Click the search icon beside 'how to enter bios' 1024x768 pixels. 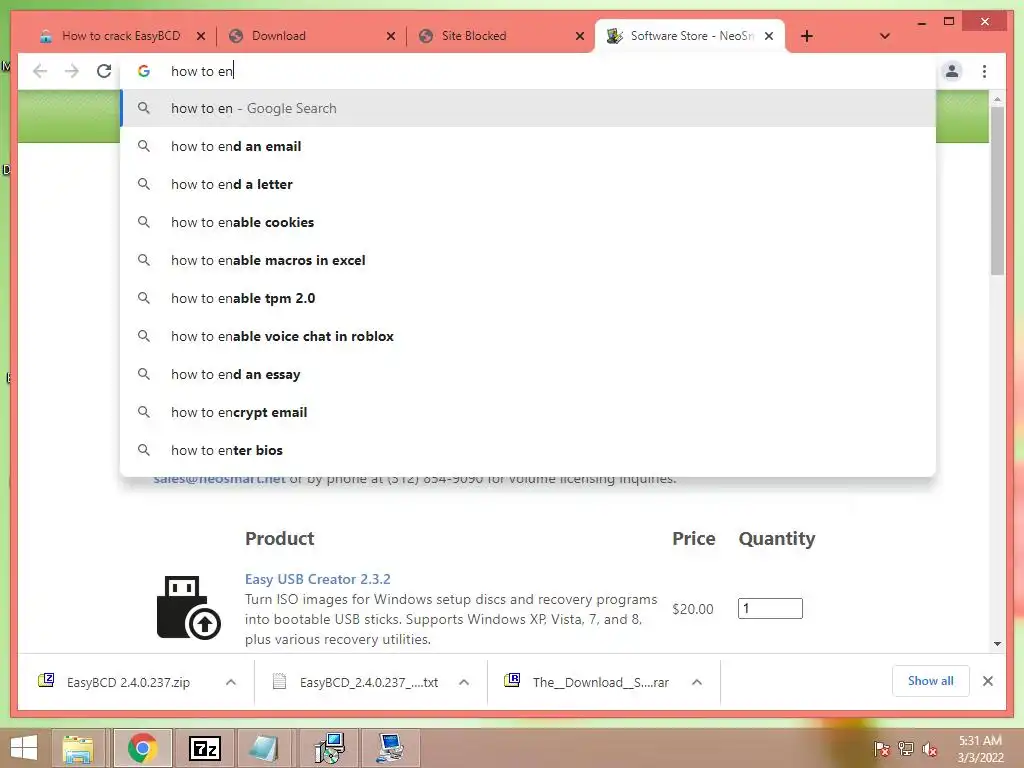144,450
